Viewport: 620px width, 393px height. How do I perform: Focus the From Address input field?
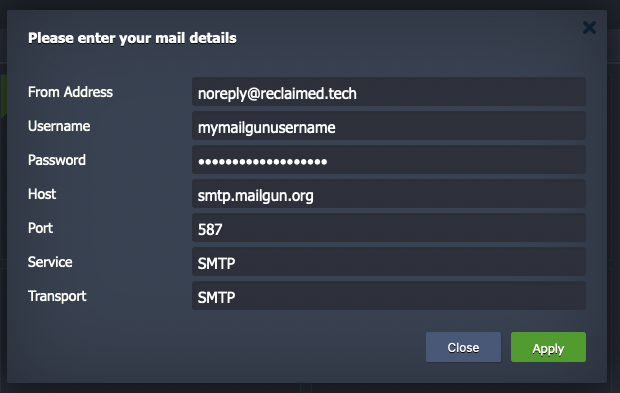pos(389,92)
